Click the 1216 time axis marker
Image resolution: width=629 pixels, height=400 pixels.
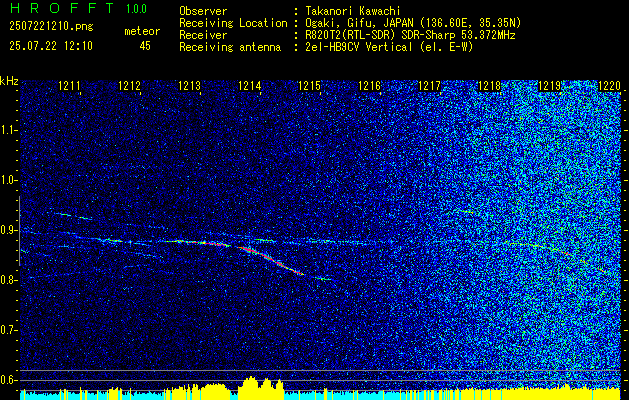[369, 85]
